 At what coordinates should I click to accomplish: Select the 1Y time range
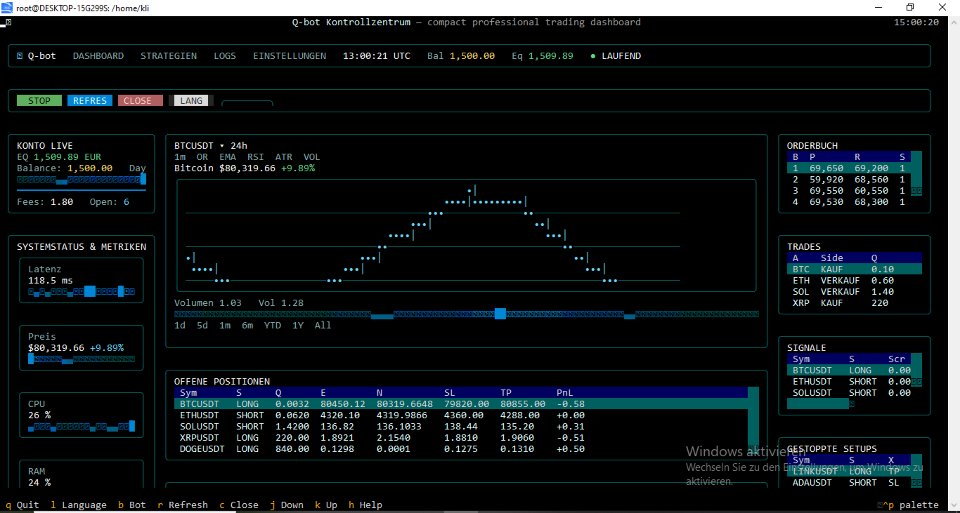pyautogui.click(x=298, y=325)
